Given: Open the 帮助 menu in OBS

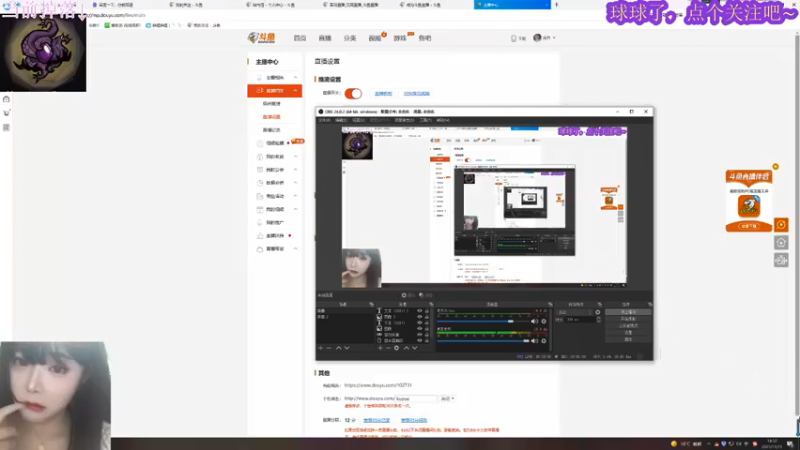Looking at the screenshot, I should point(442,120).
